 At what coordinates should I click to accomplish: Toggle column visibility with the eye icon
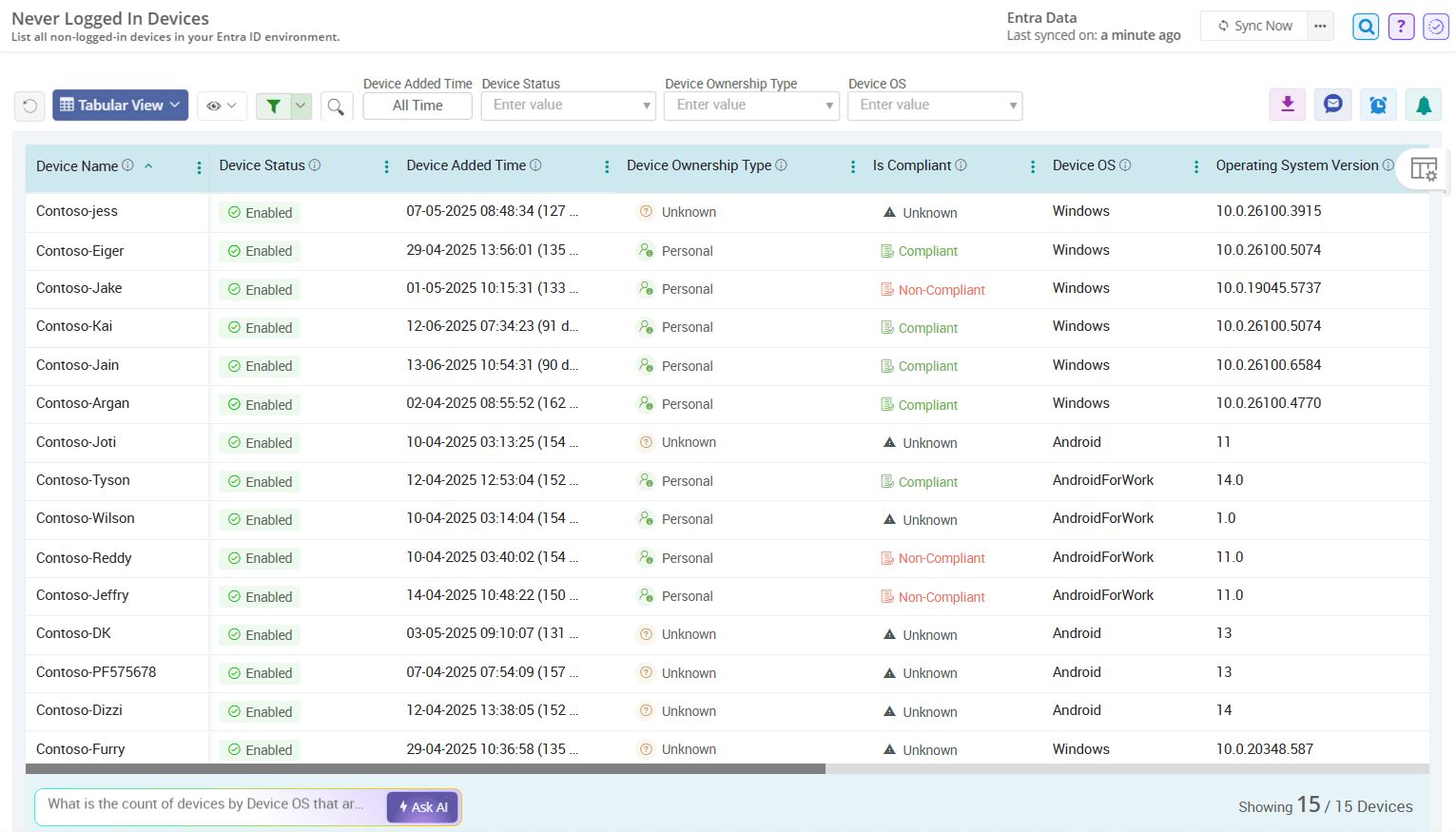click(217, 106)
